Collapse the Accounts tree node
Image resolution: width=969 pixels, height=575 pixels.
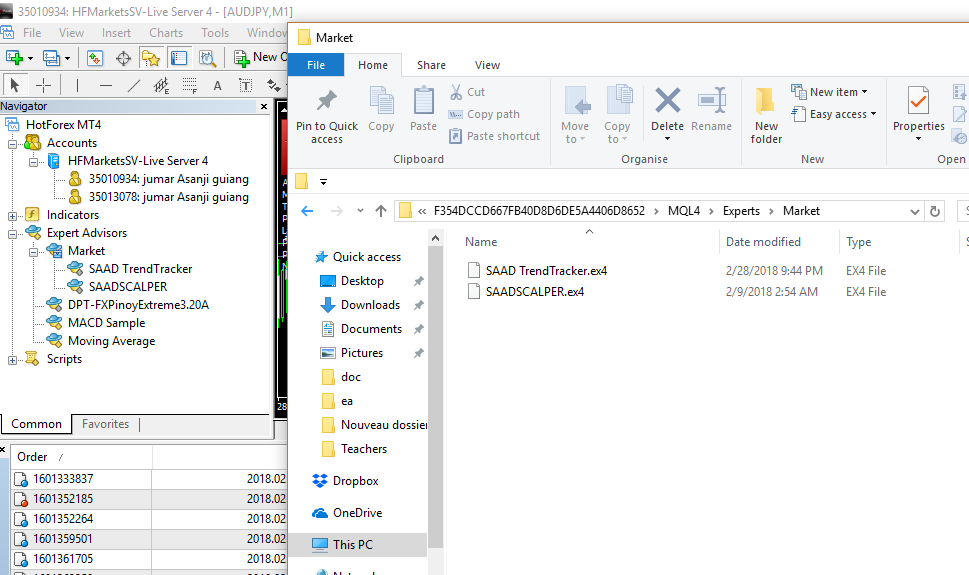(12, 143)
